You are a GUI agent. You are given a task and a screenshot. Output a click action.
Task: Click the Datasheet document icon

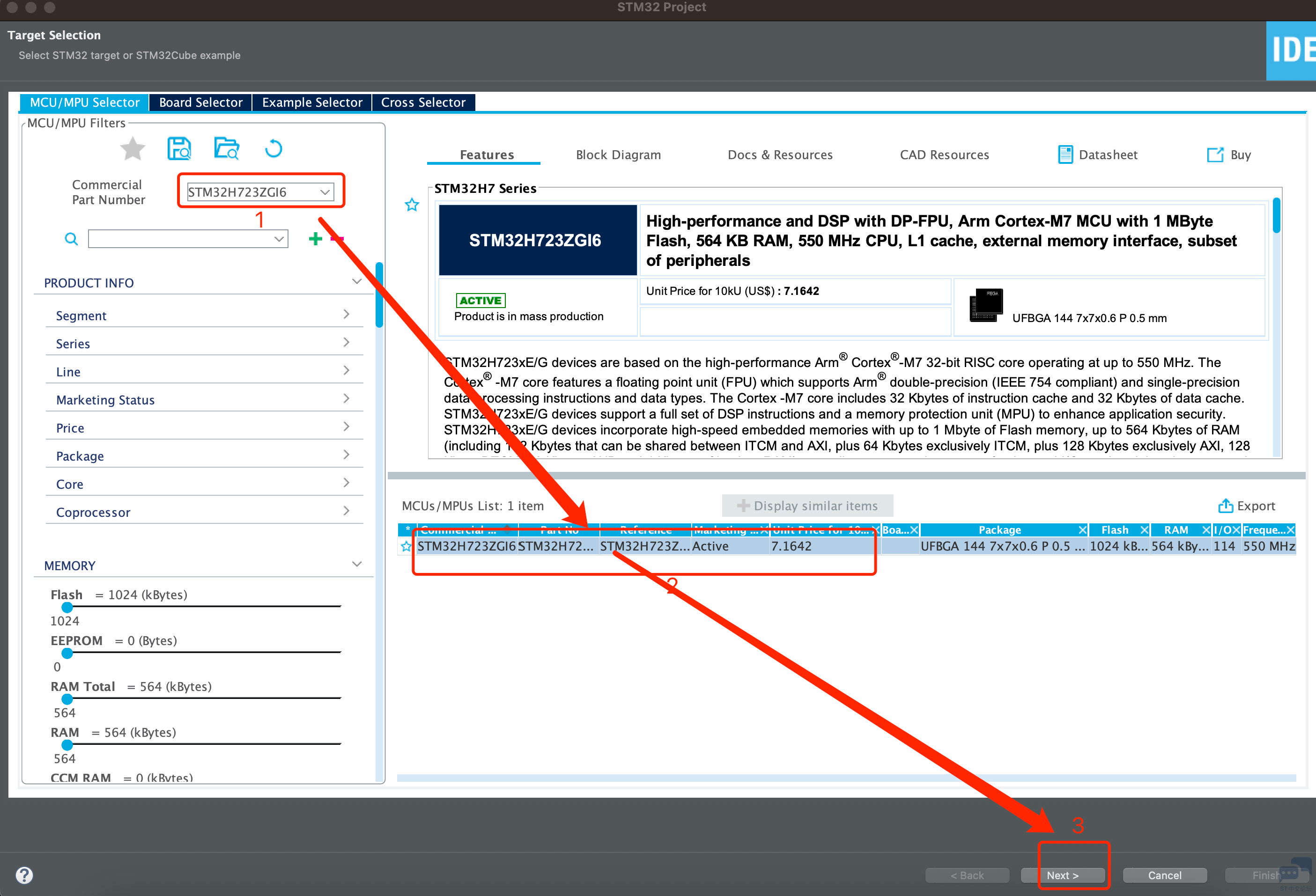pos(1065,154)
